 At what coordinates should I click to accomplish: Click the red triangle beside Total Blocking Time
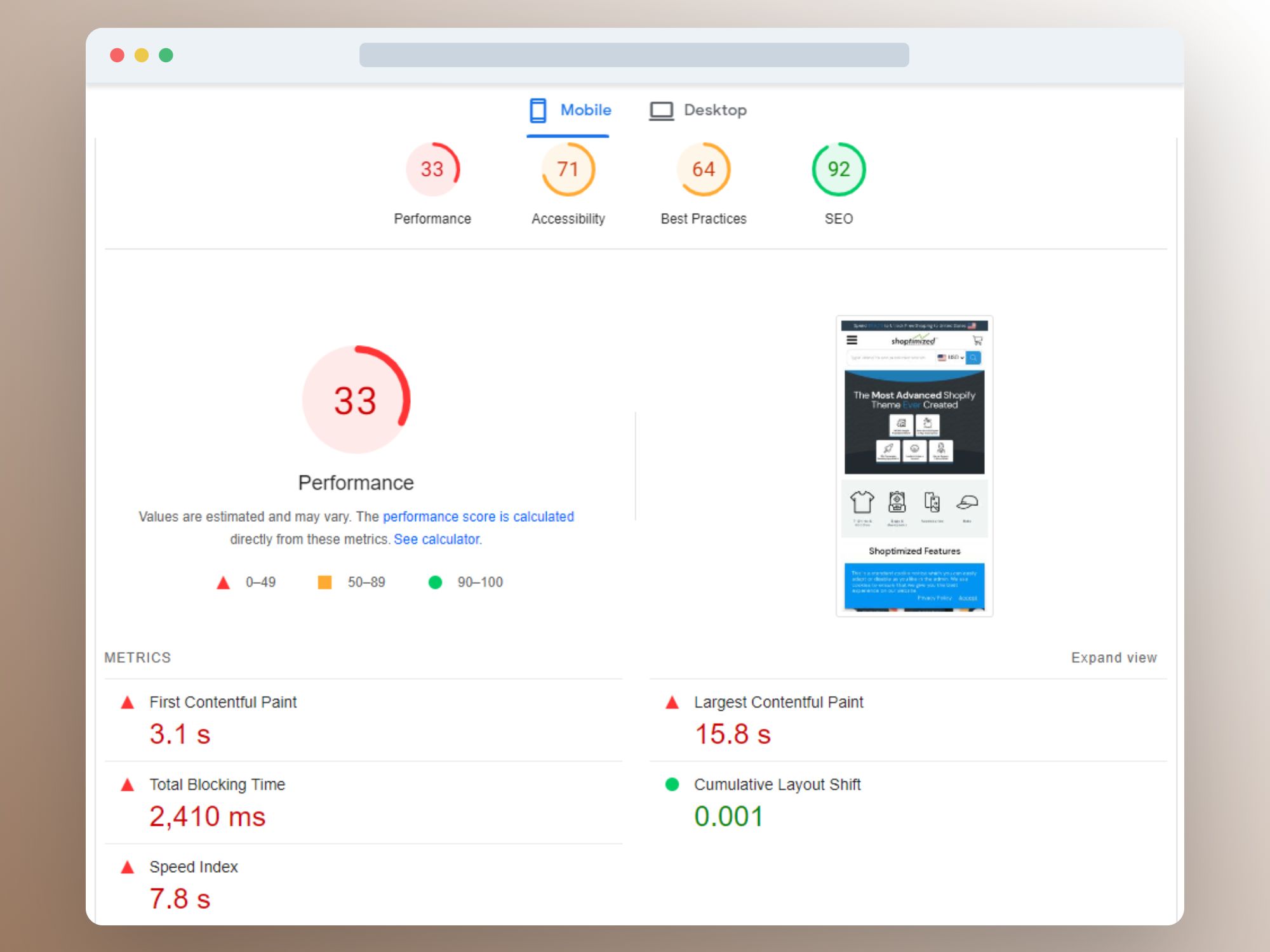pyautogui.click(x=127, y=785)
